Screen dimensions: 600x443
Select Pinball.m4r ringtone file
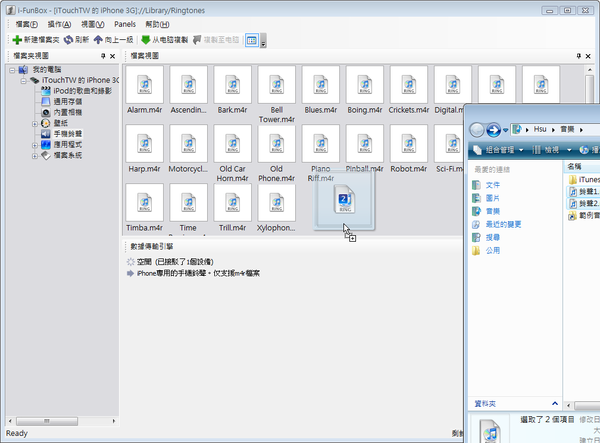pos(365,149)
